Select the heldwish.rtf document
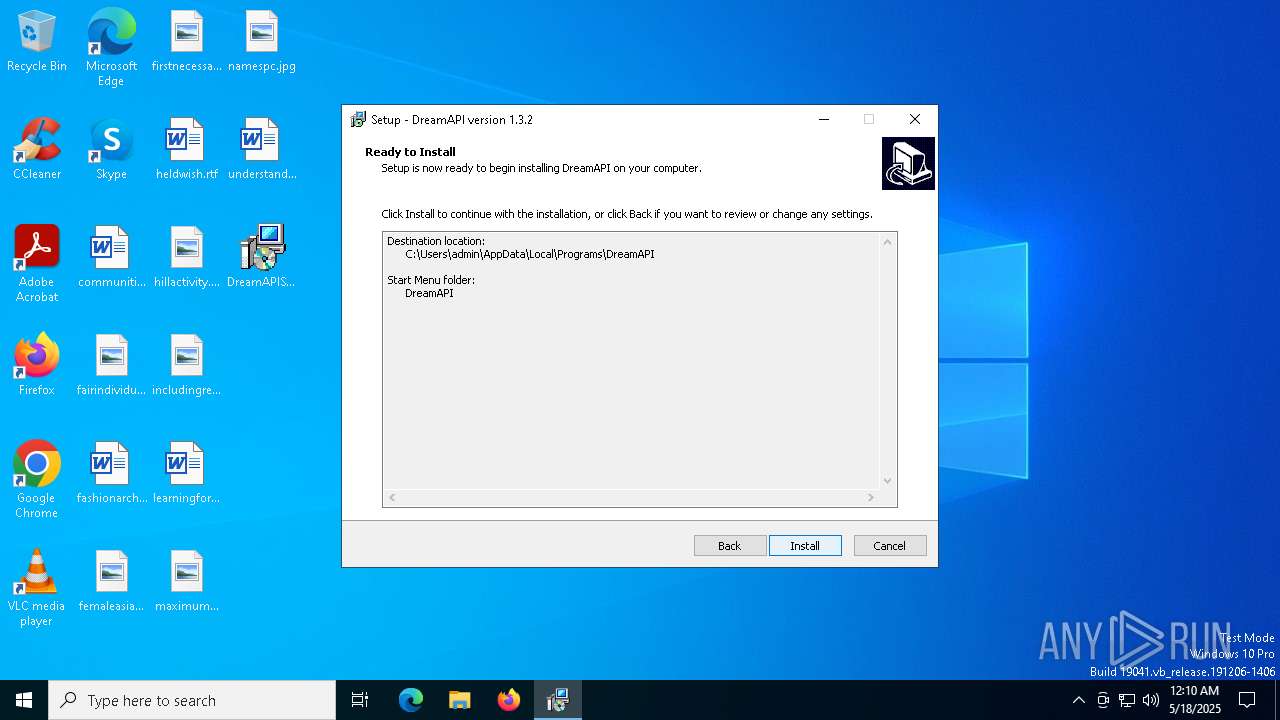 [186, 149]
